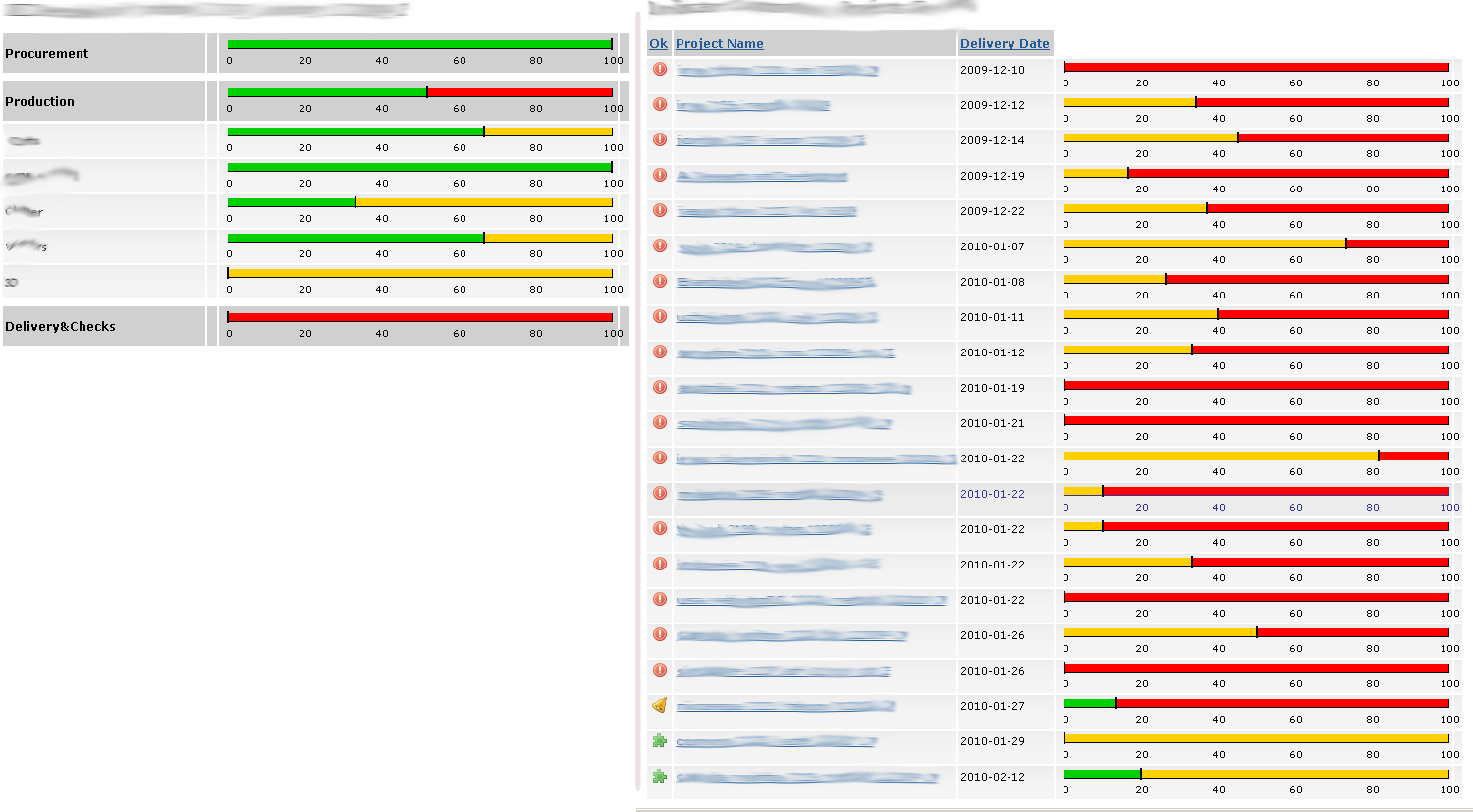Image resolution: width=1473 pixels, height=812 pixels.
Task: Click the progress bar for 2010-01-08 project
Action: pyautogui.click(x=1256, y=279)
